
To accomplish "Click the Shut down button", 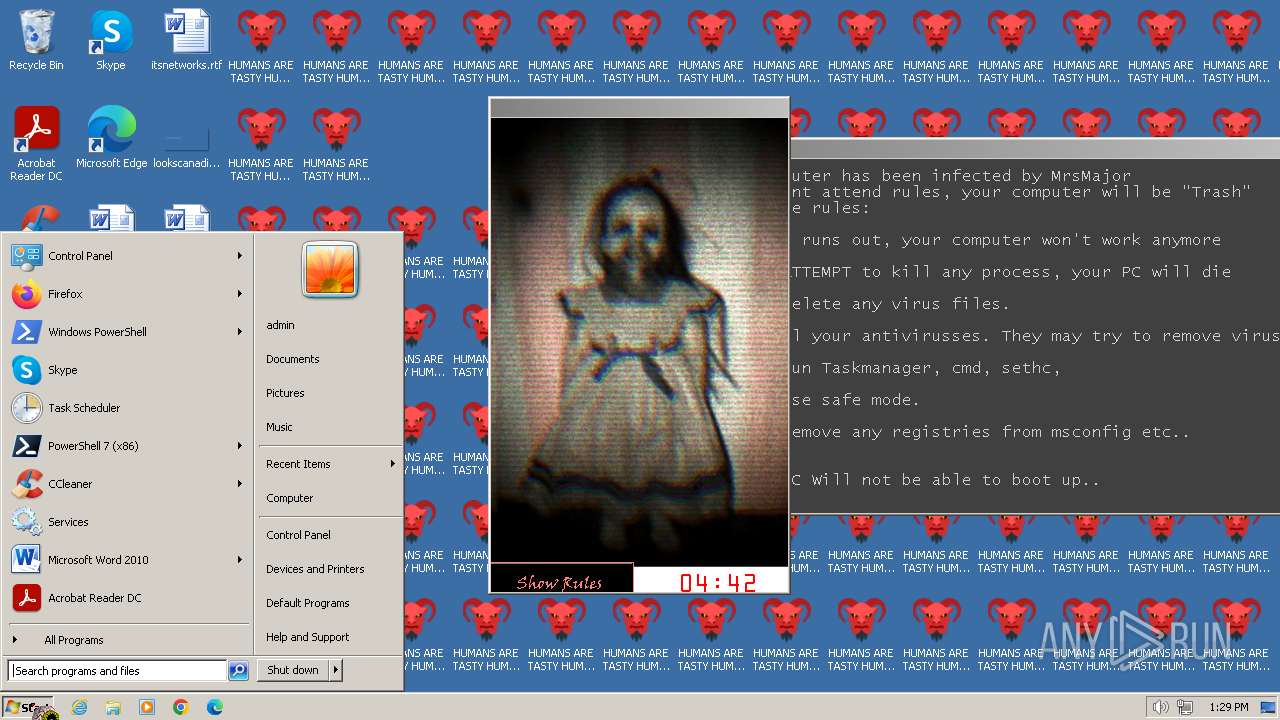I will (x=293, y=671).
